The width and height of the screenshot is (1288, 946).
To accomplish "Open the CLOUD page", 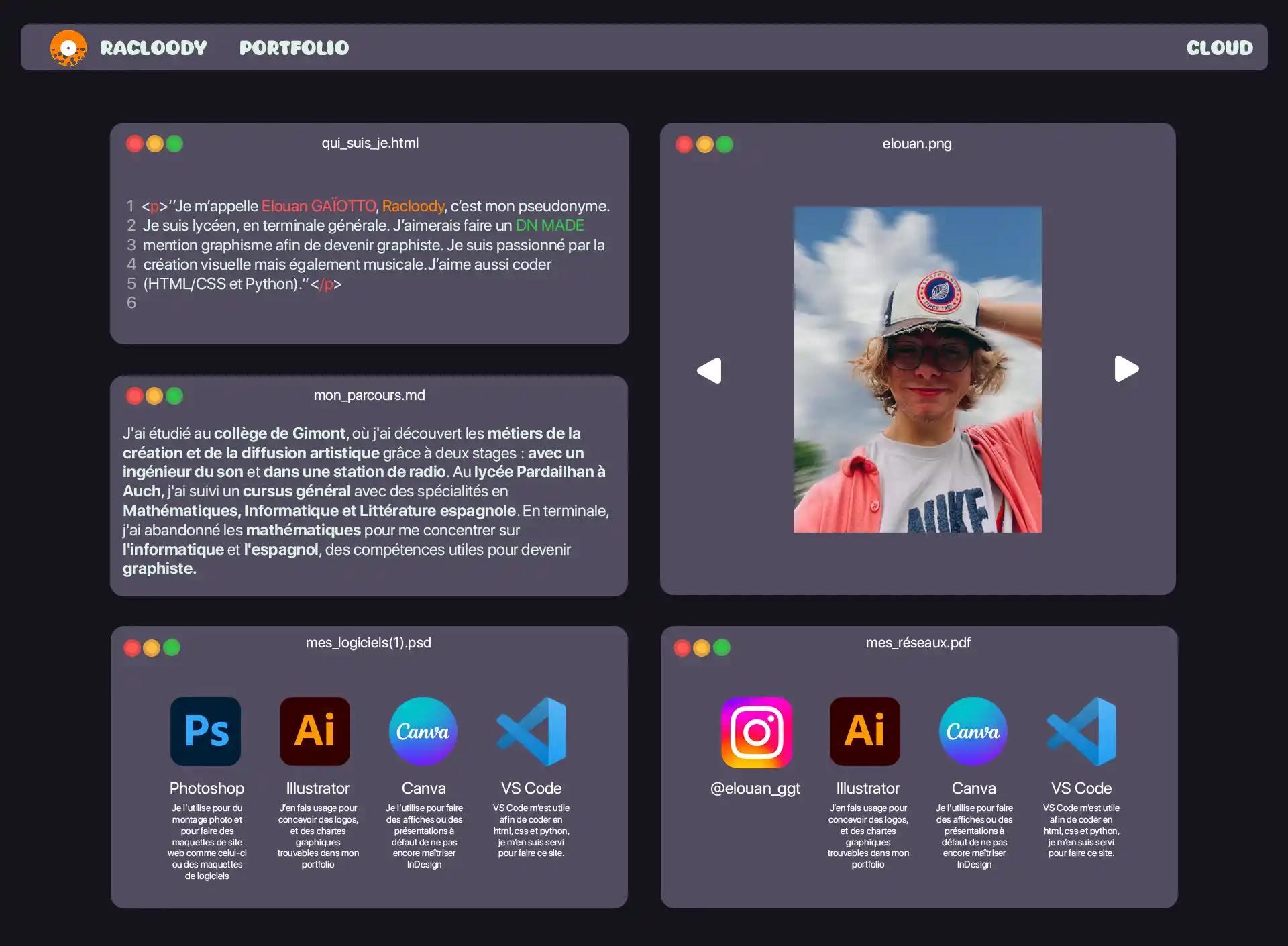I will [1220, 48].
